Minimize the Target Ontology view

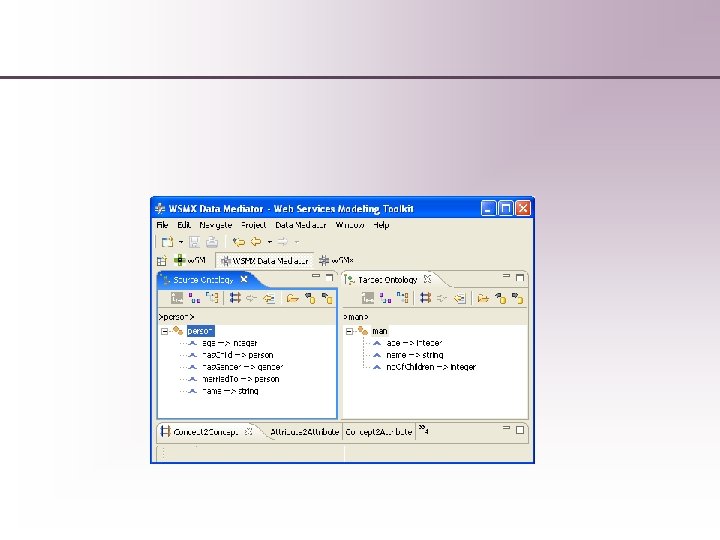click(506, 276)
